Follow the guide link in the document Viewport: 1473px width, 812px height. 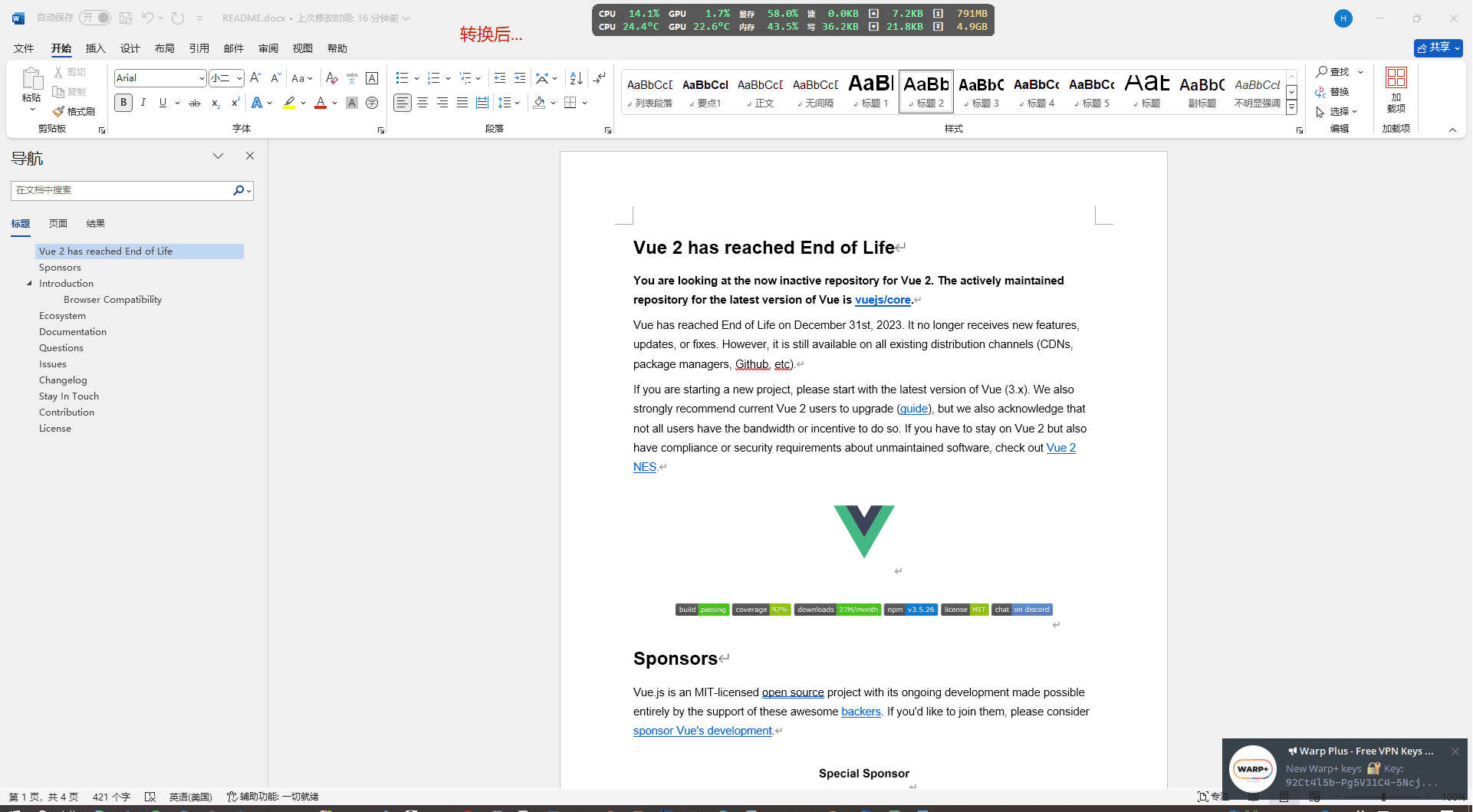pos(914,409)
